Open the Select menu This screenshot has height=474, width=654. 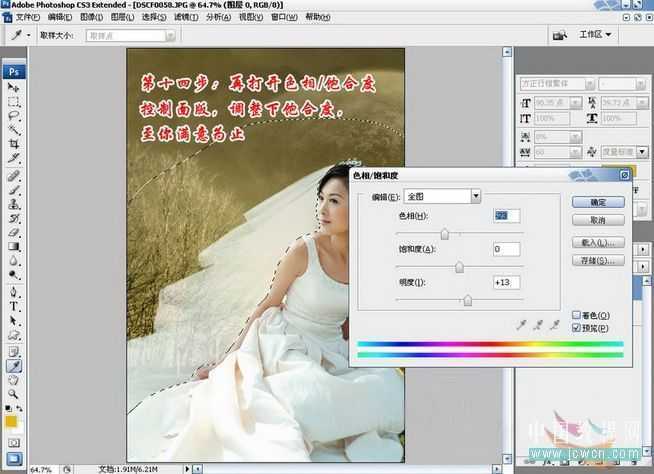(x=154, y=18)
